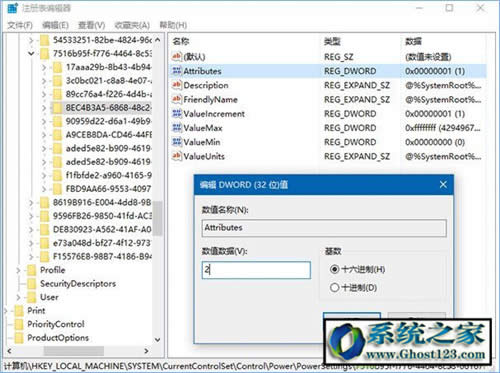The height and width of the screenshot is (373, 500).
Task: Click the Registry Editor title bar app icon
Action: pos(12,8)
